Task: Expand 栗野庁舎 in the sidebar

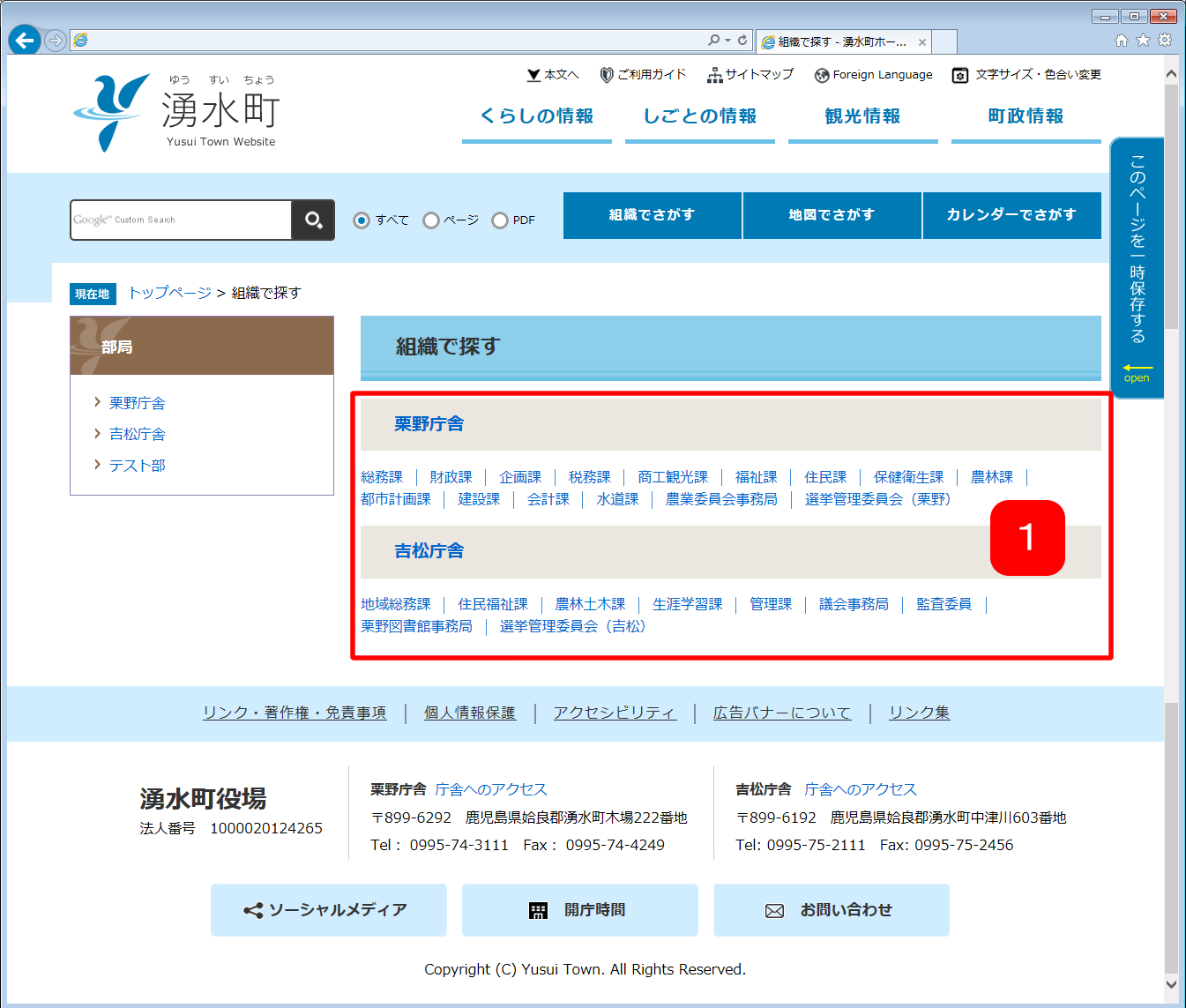Action: click(x=137, y=403)
